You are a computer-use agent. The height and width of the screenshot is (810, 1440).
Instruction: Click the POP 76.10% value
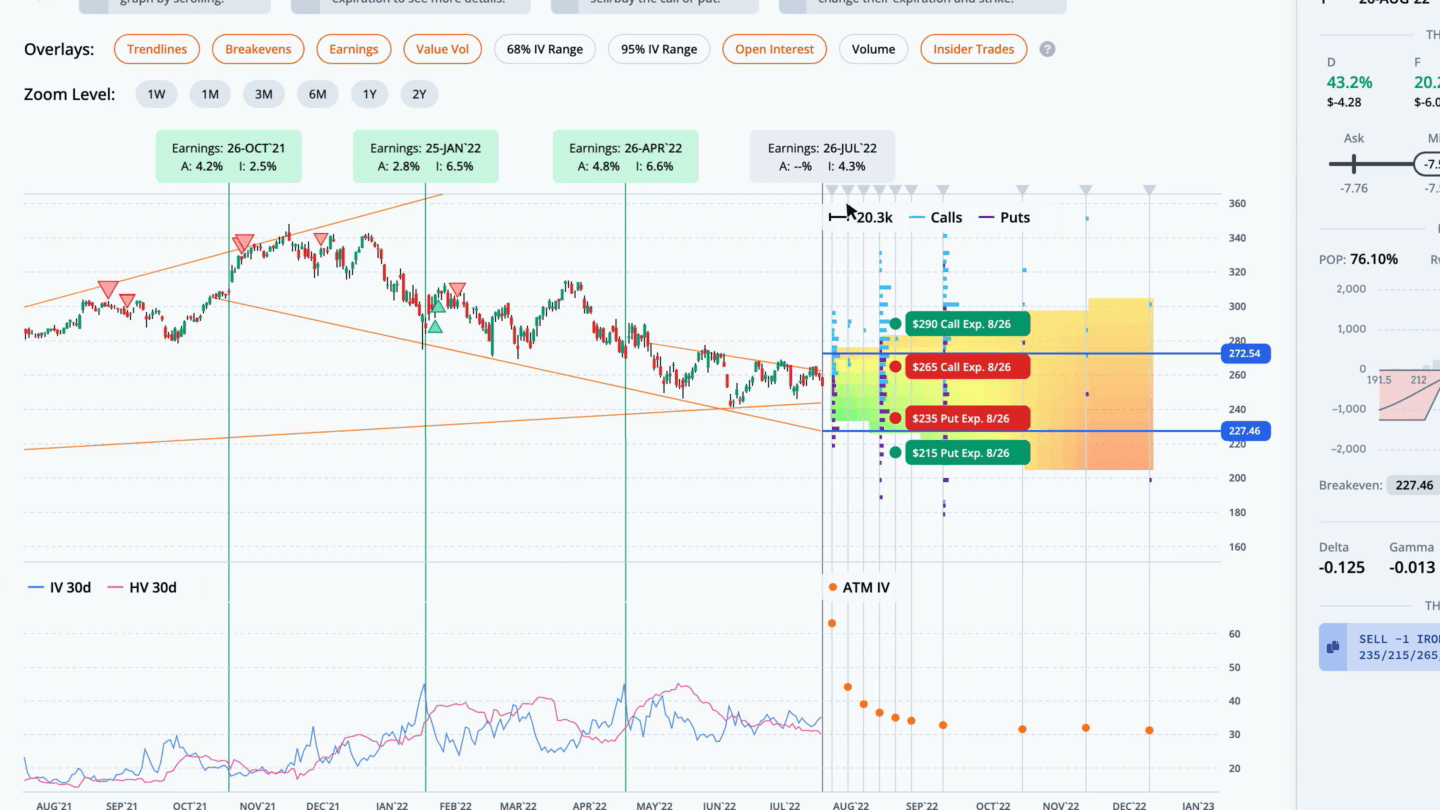pyautogui.click(x=1374, y=259)
